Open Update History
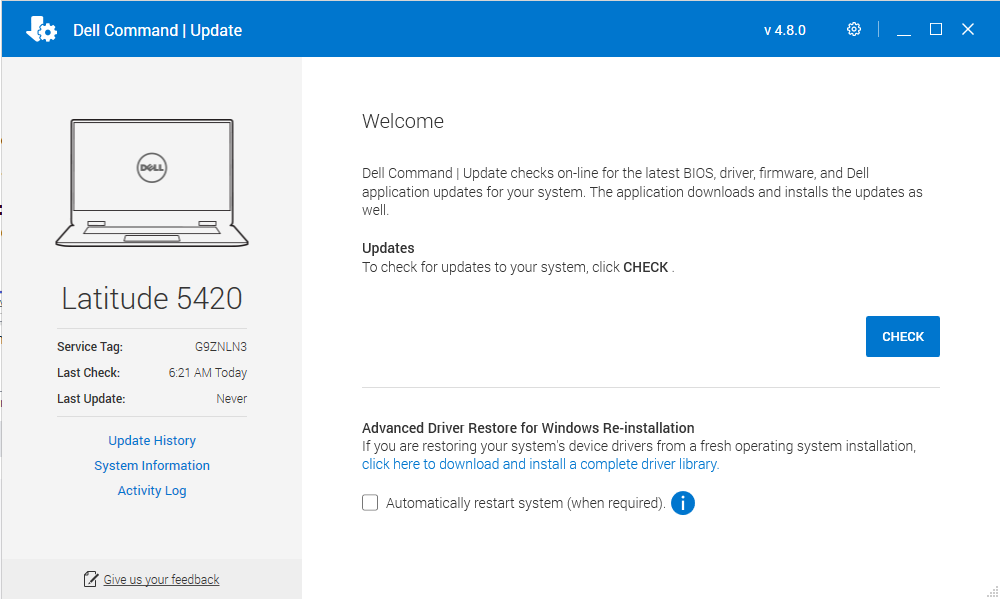 [152, 441]
